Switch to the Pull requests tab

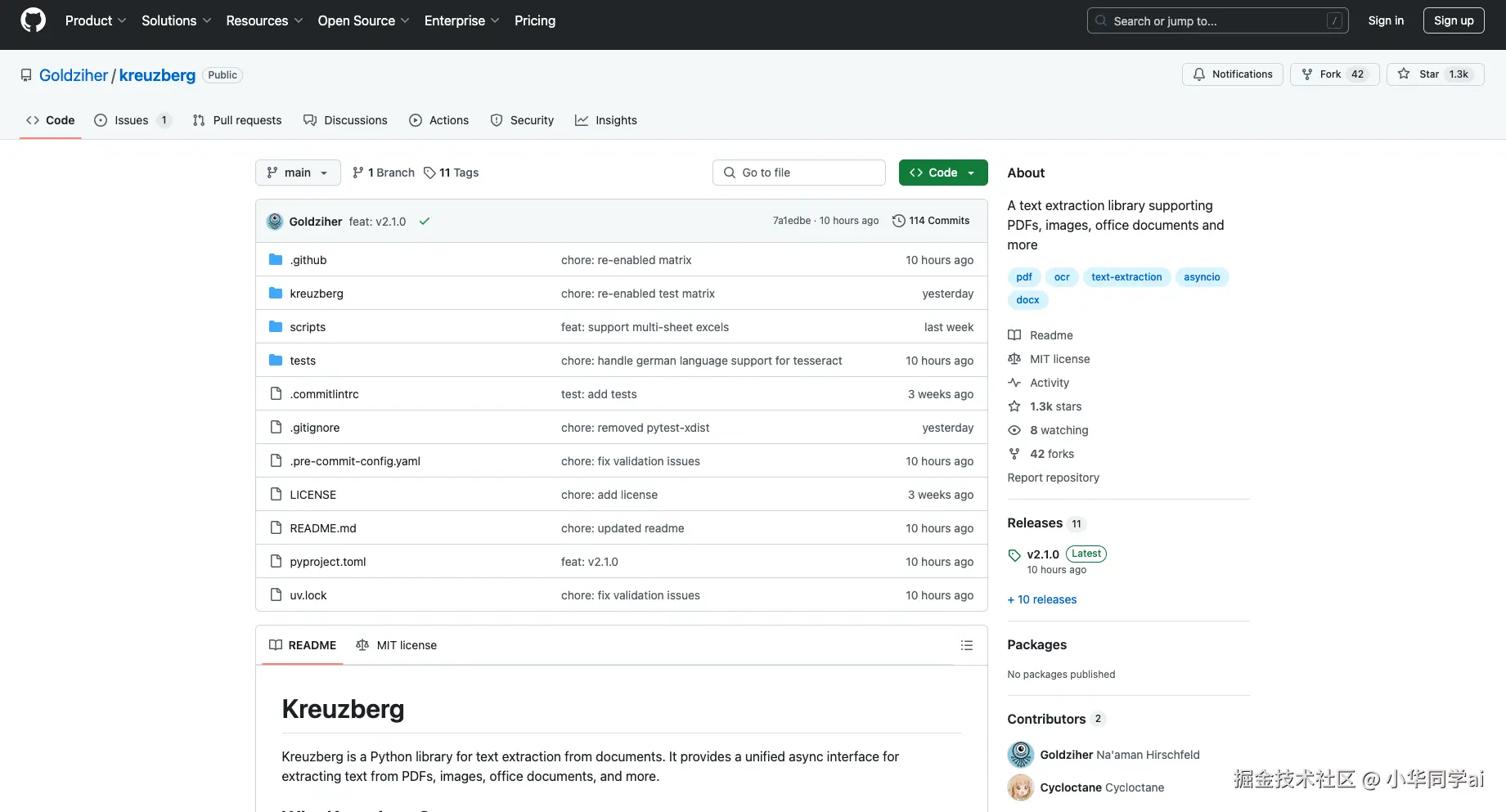pyautogui.click(x=237, y=120)
